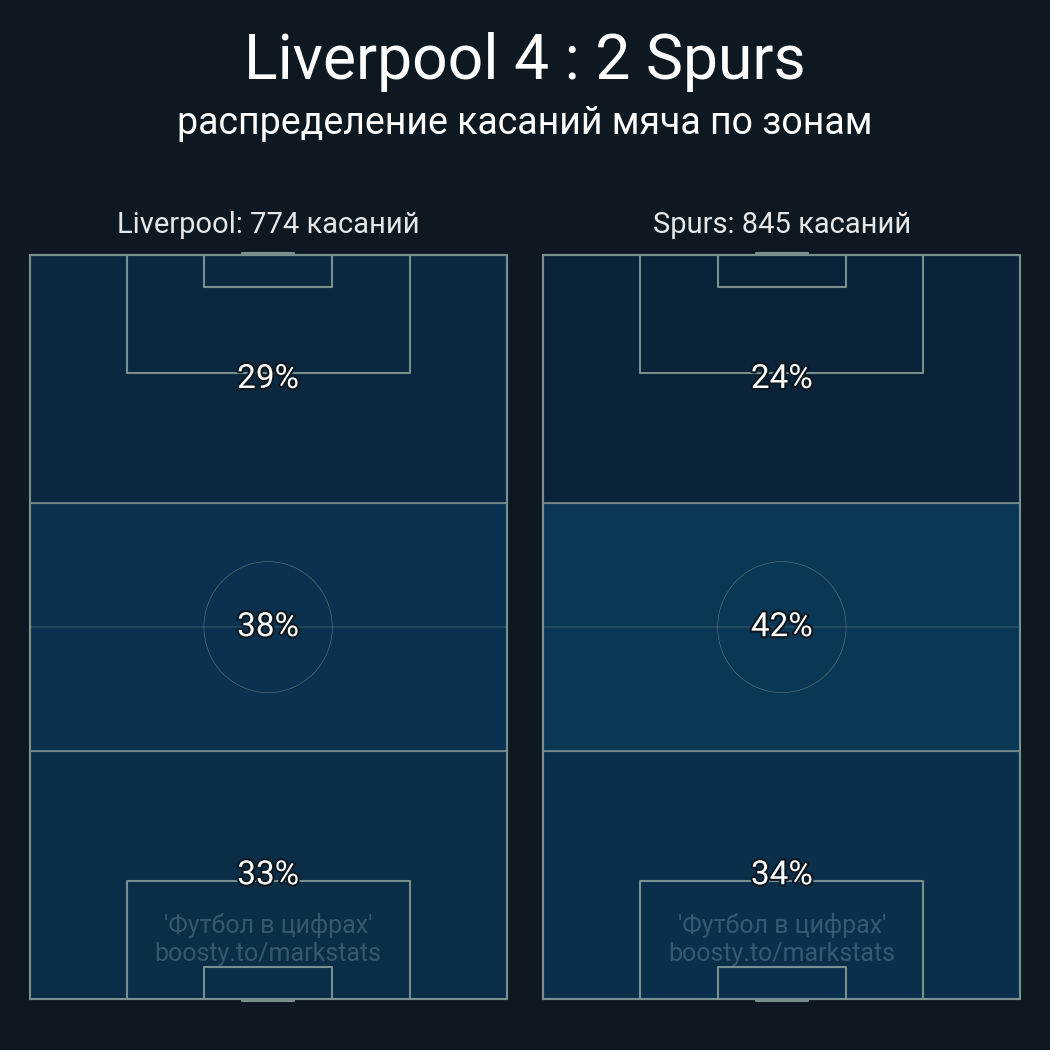Click the top goal box on Spurs pitch
Image resolution: width=1050 pixels, height=1050 pixels.
click(781, 271)
